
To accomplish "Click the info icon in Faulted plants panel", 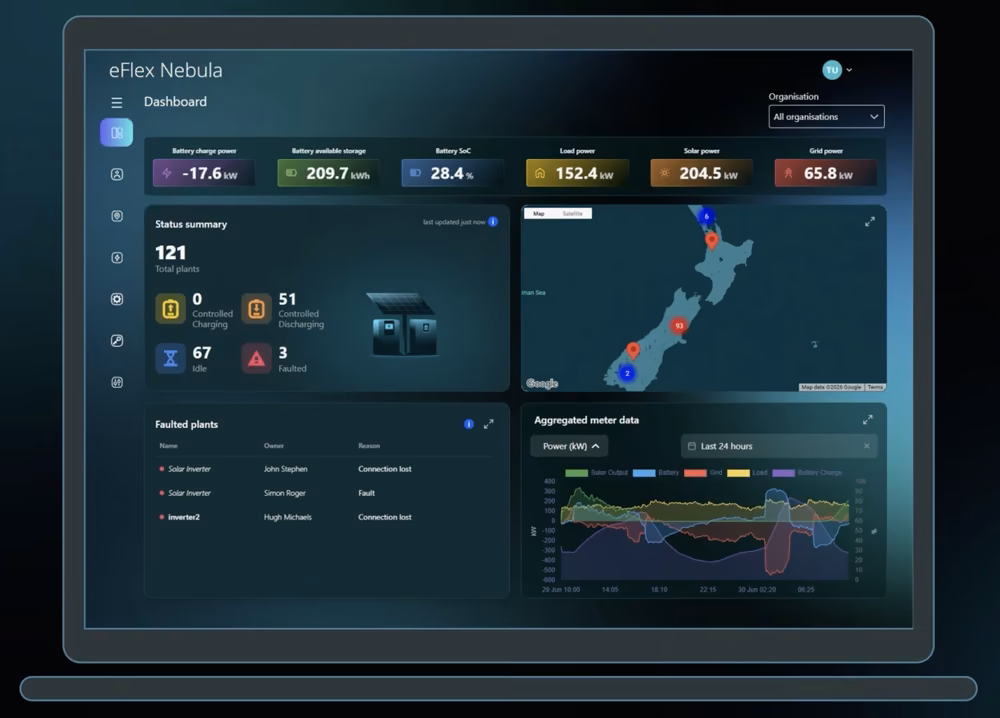I will tap(469, 424).
